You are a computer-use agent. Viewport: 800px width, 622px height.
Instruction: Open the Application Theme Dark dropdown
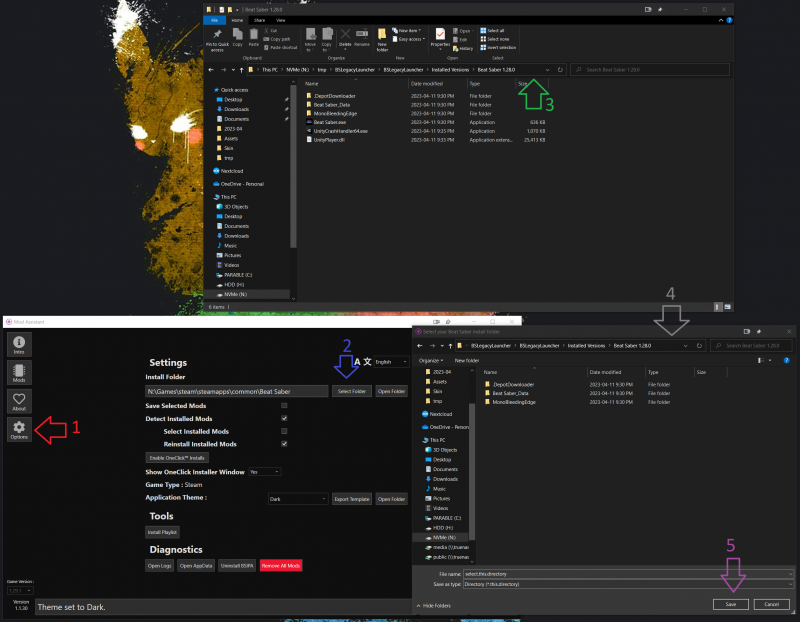coord(297,498)
